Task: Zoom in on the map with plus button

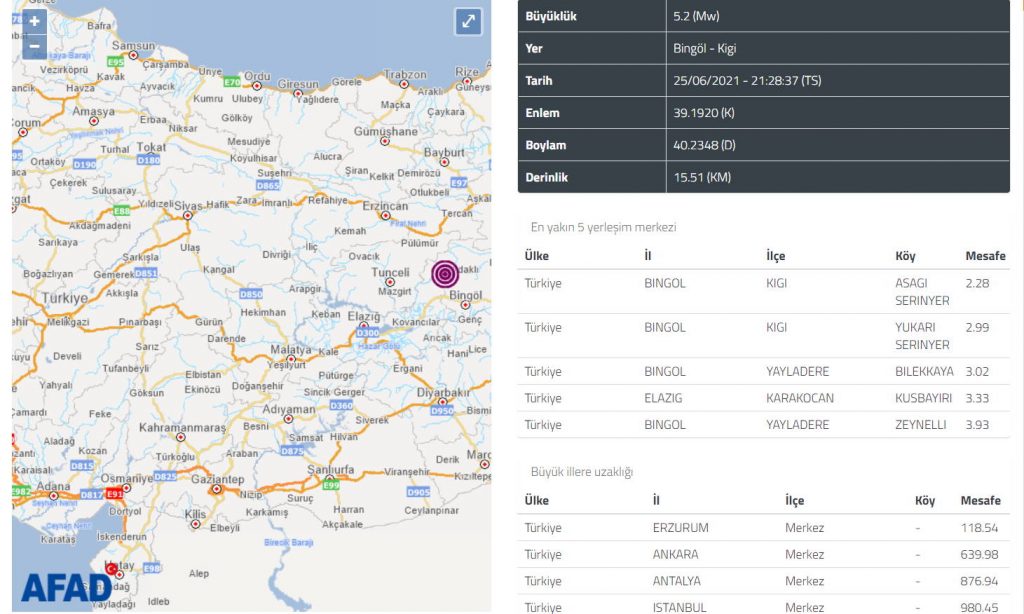Action: coord(35,21)
